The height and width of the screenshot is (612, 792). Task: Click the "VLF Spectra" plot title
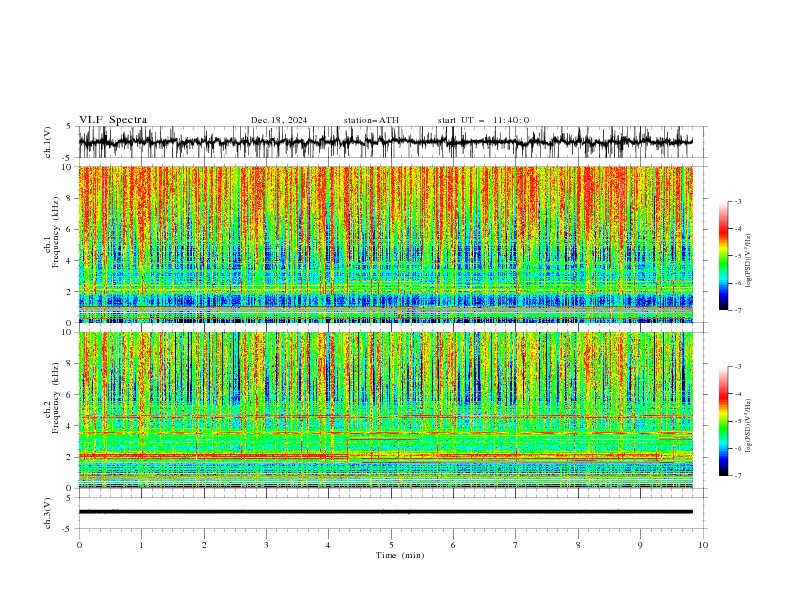pos(113,120)
